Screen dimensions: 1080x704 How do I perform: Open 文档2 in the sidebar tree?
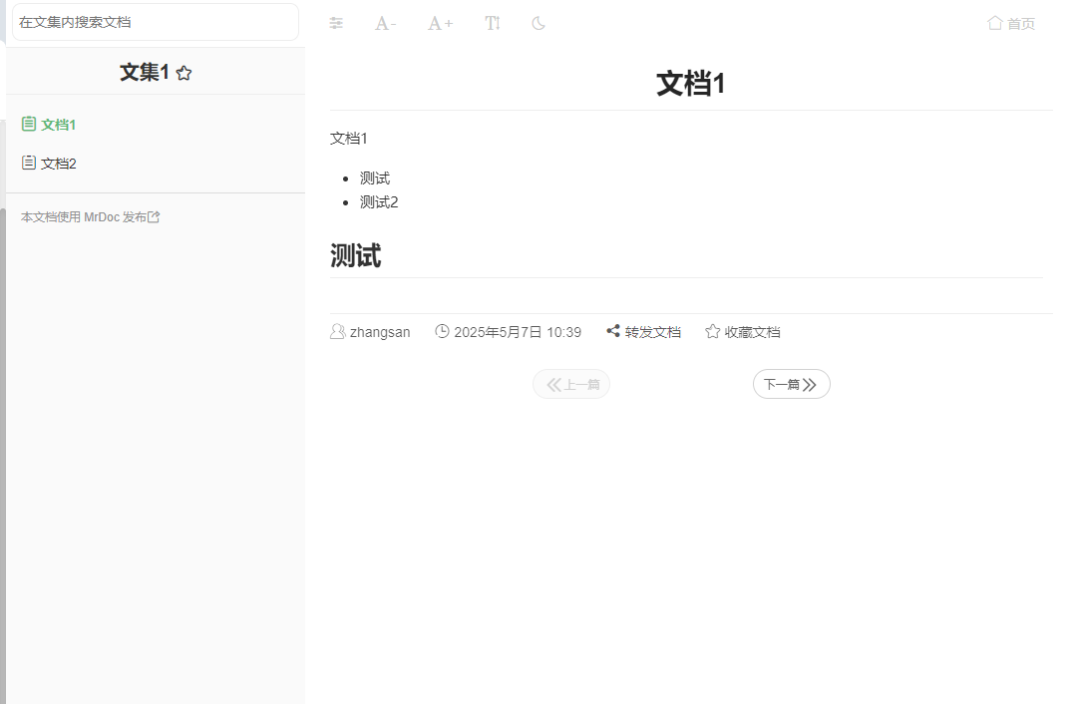(49, 163)
